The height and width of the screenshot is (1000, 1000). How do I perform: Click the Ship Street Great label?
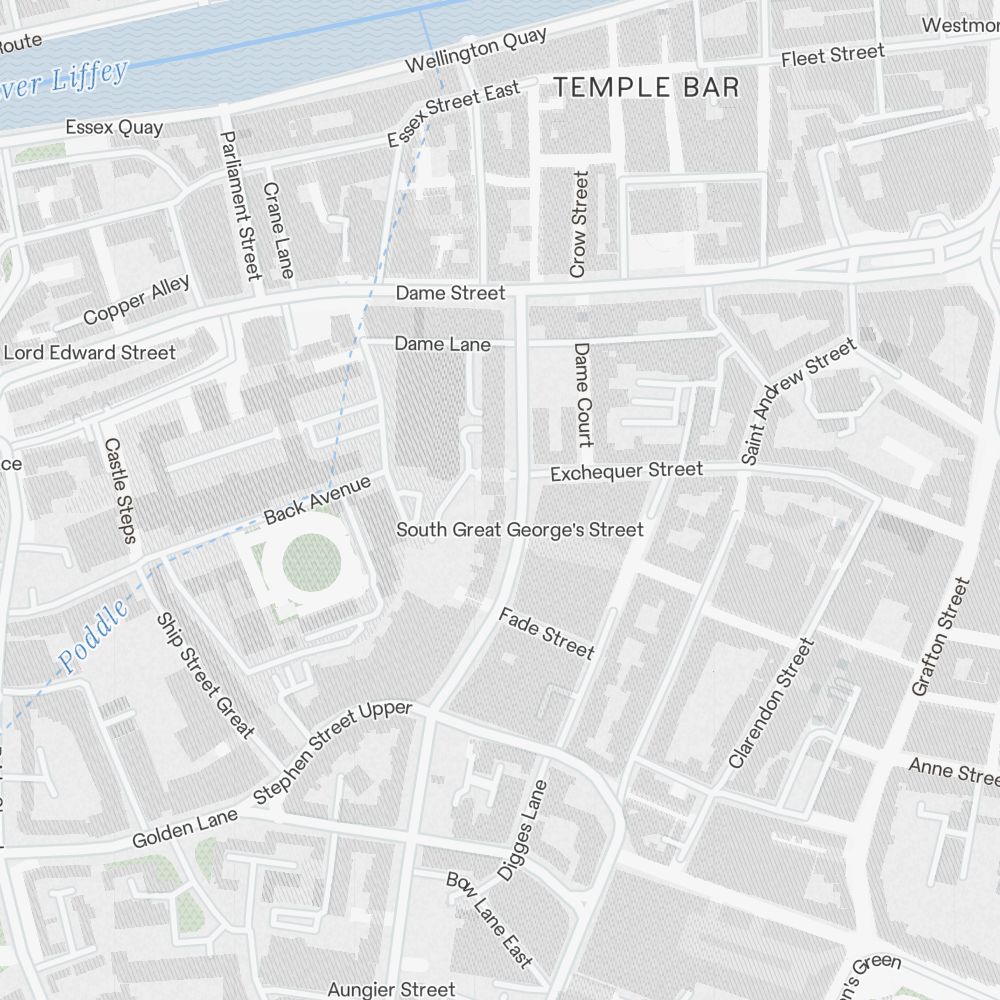coord(206,675)
